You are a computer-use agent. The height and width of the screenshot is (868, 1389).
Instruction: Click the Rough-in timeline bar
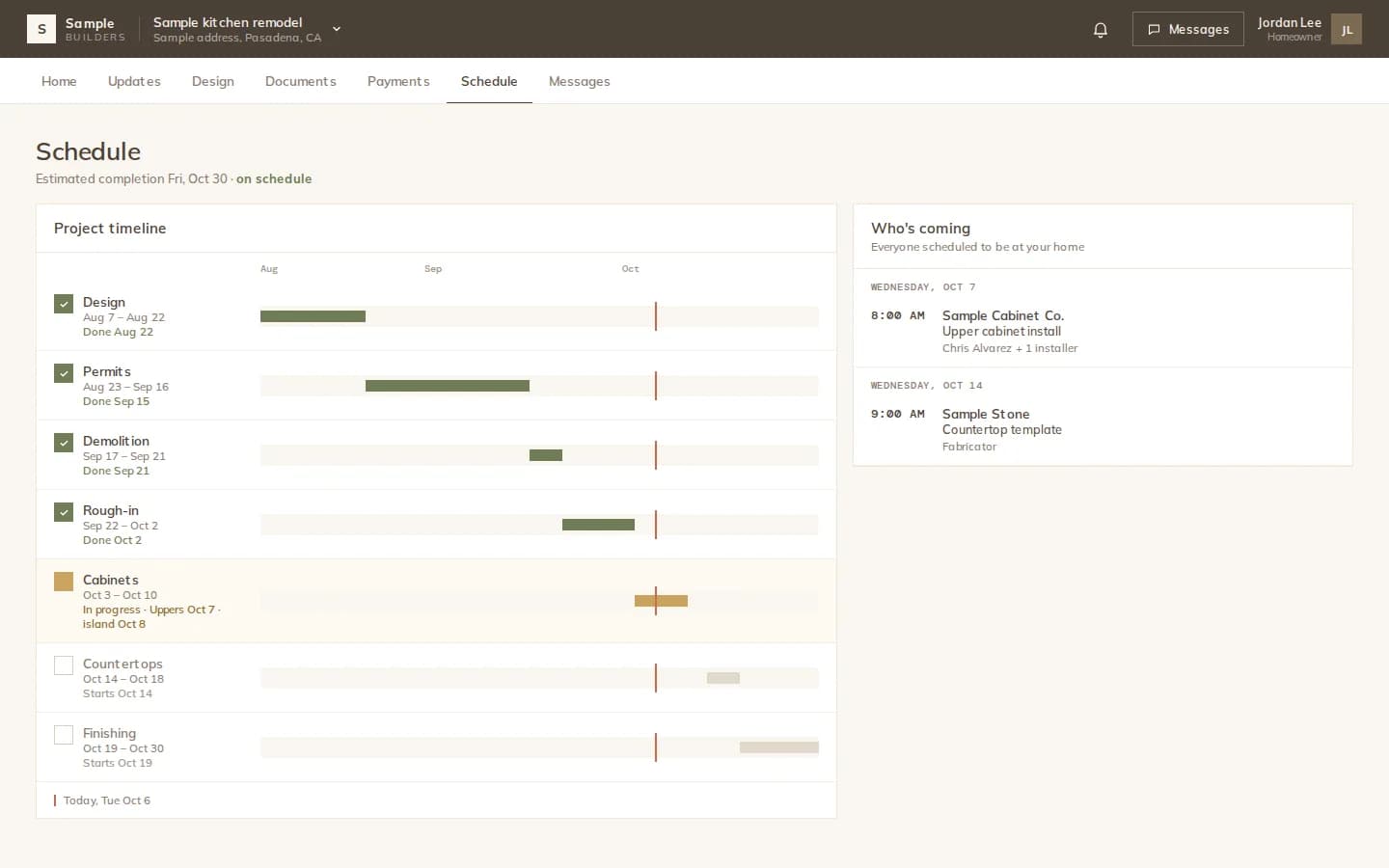point(598,525)
